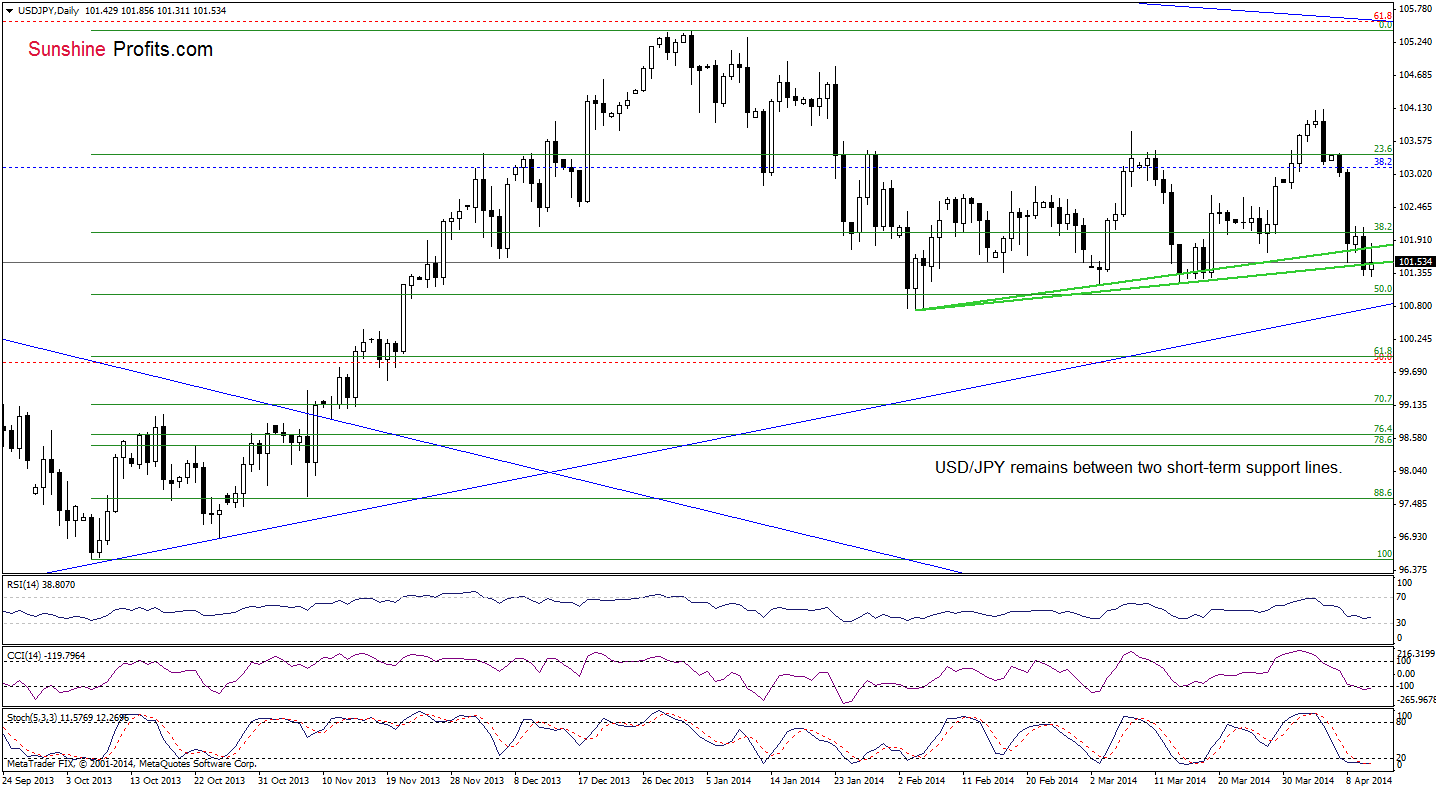Image resolution: width=1436 pixels, height=789 pixels.
Task: Click the 8 Dec 2013 date label
Action: (540, 779)
